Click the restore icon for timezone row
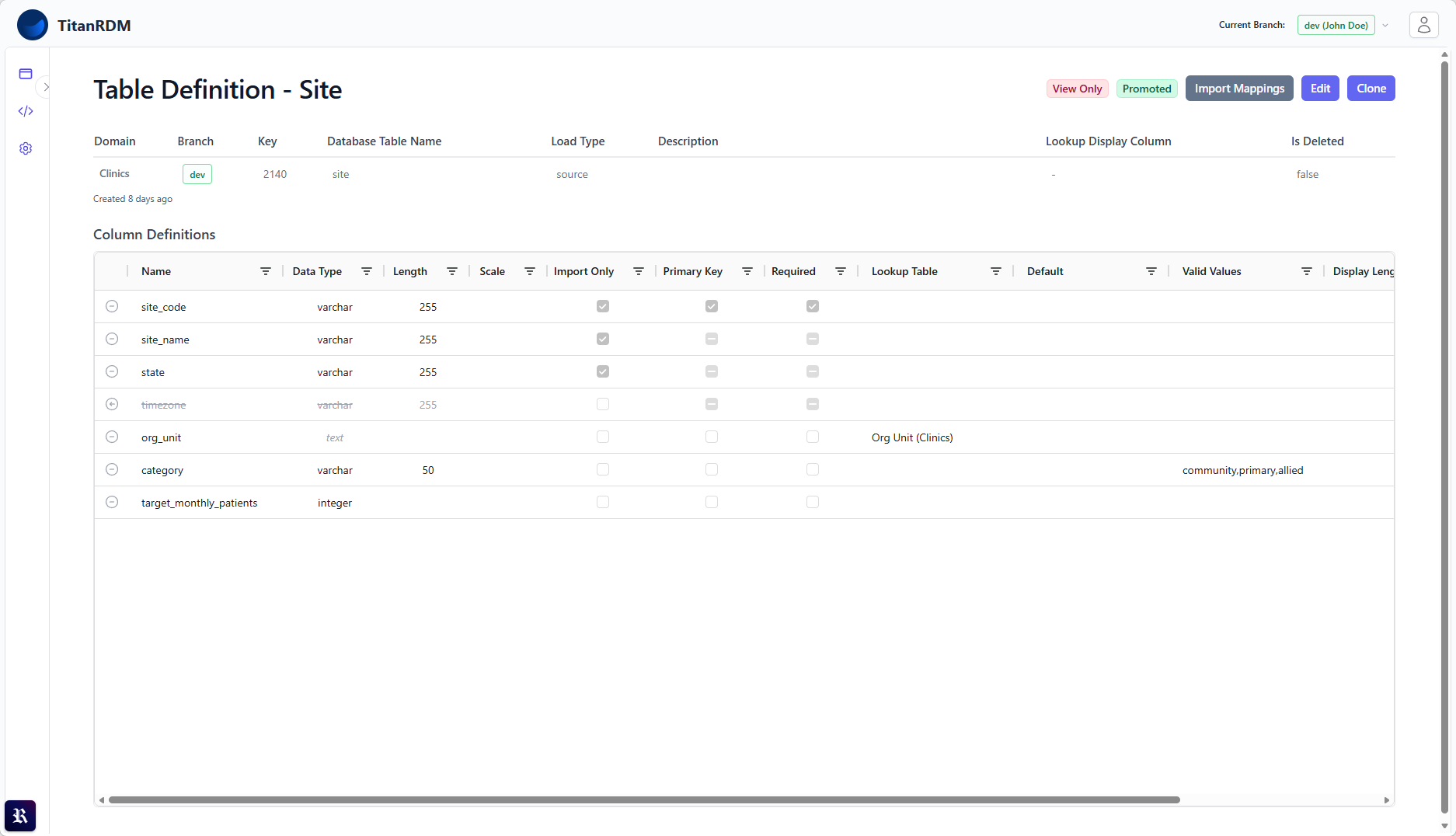The height and width of the screenshot is (836, 1456). (x=112, y=404)
